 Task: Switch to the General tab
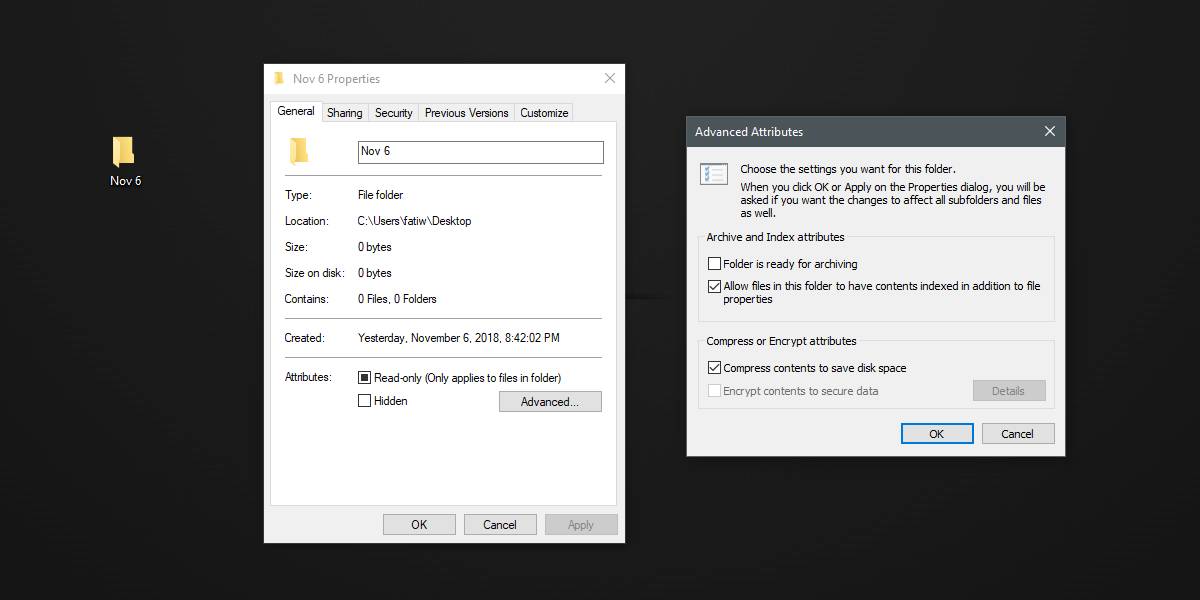coord(296,111)
